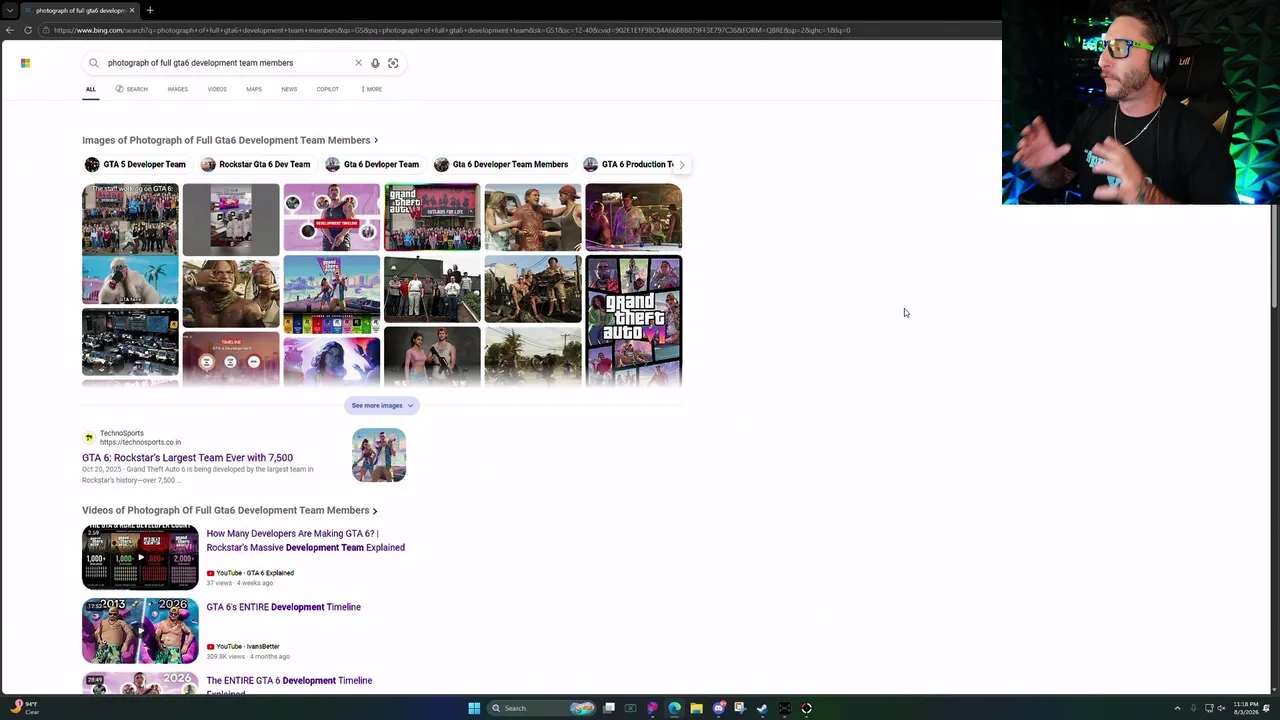Open the taskbar clock showing 11:18 PM
1280x720 pixels.
coord(1246,708)
